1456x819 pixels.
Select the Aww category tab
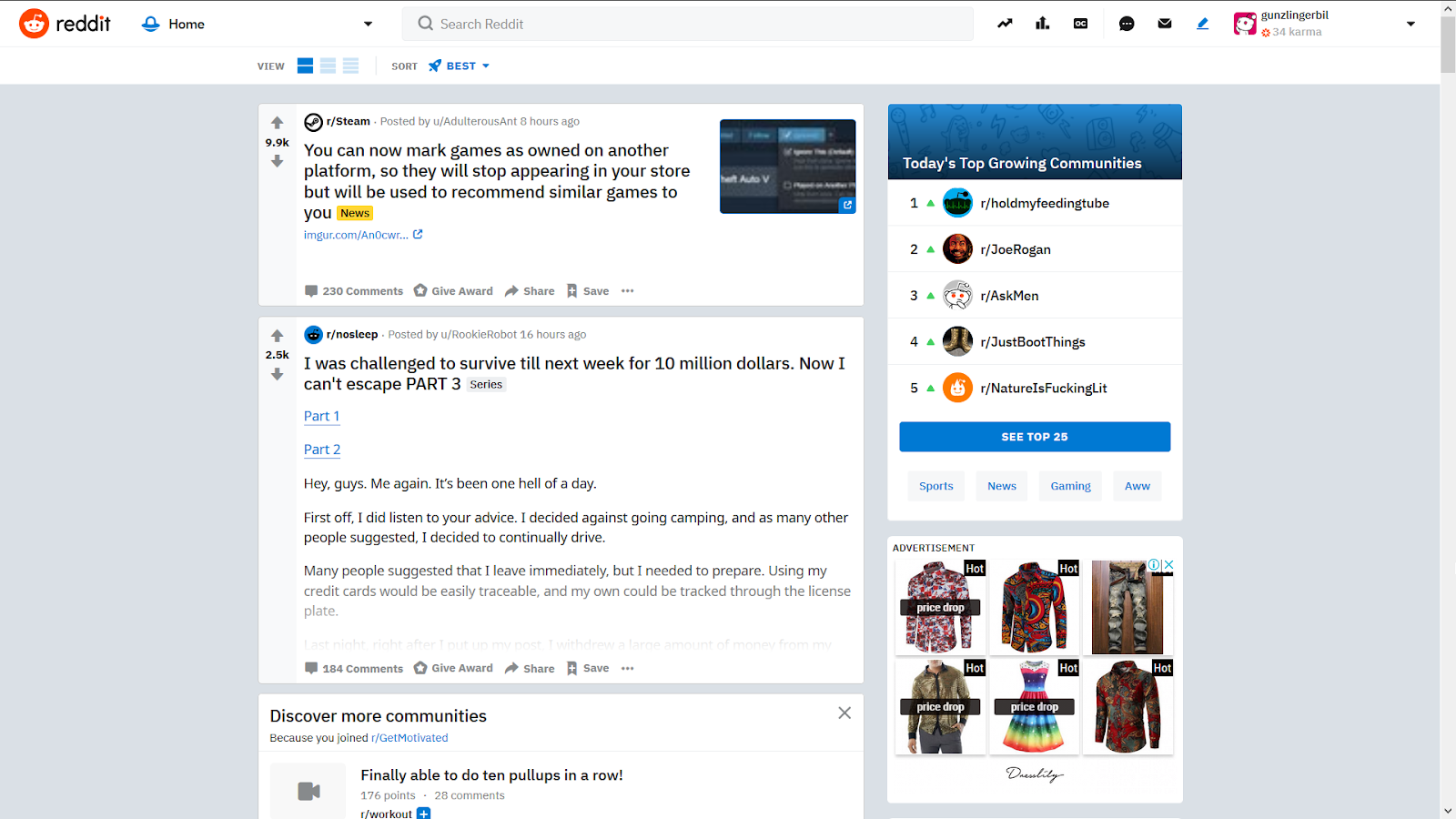(x=1137, y=486)
